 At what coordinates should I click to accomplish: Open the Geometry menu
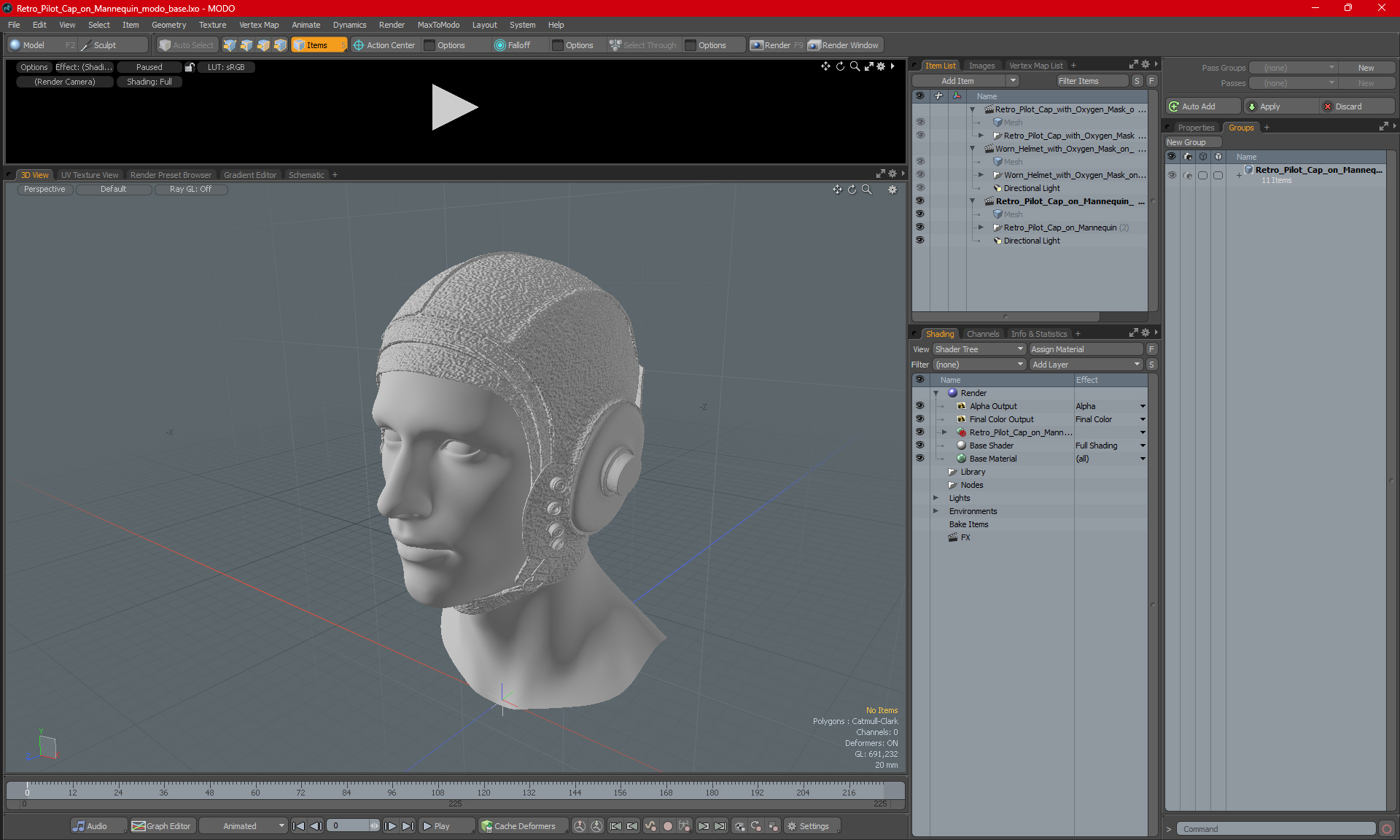point(168,25)
